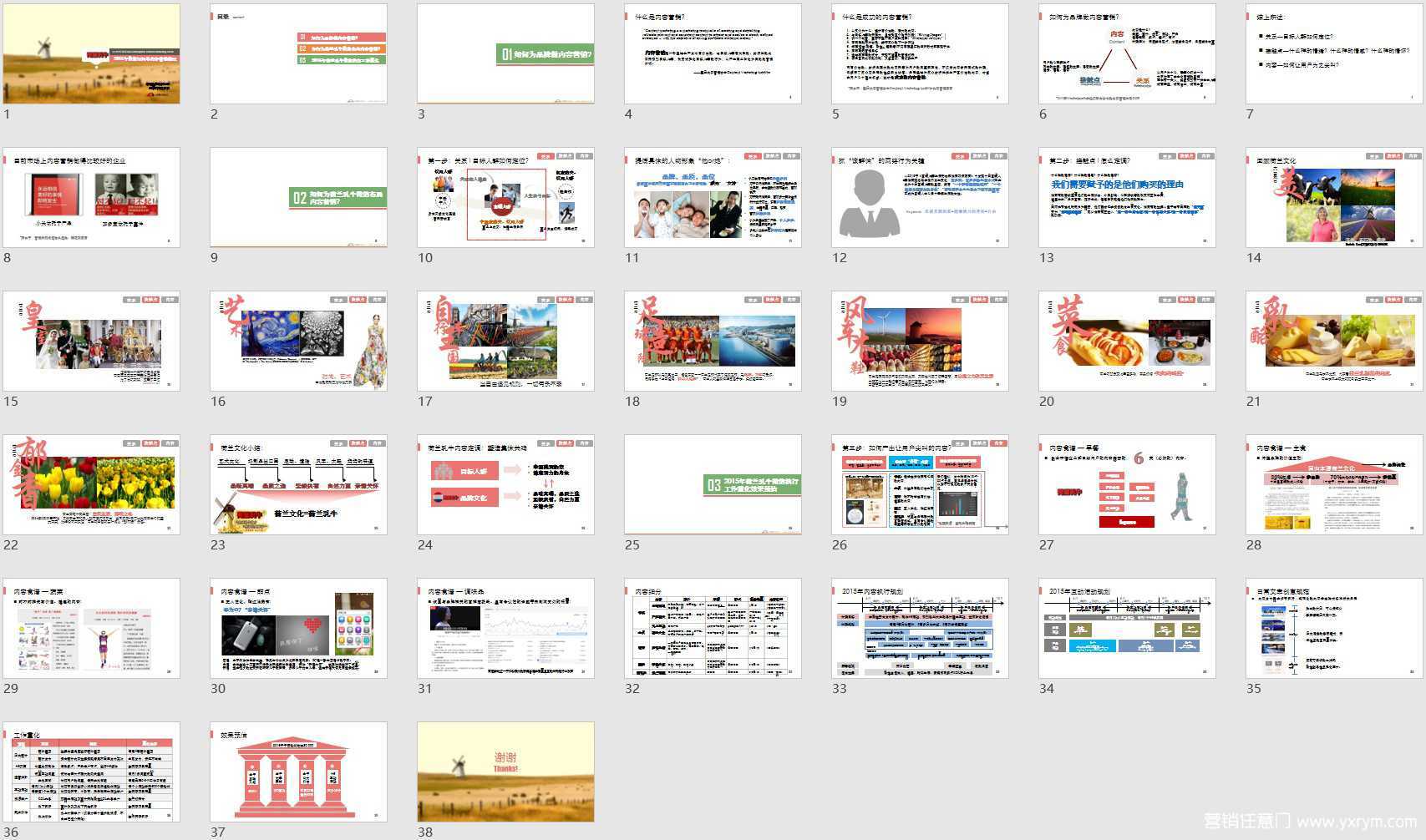Select slide 20 with the hot dog image
Image resolution: width=1426 pixels, height=840 pixels.
1127,342
